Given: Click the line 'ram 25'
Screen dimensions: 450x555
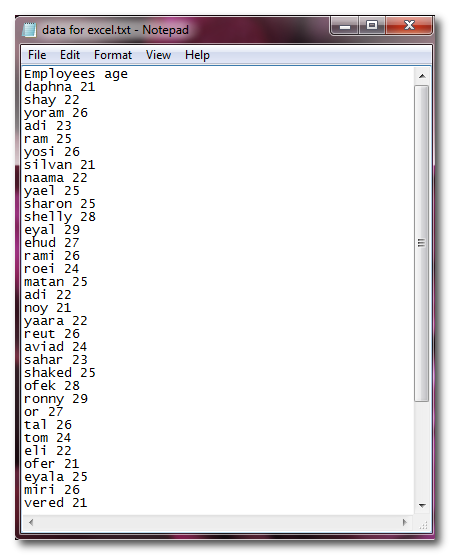Looking at the screenshot, I should pos(47,139).
